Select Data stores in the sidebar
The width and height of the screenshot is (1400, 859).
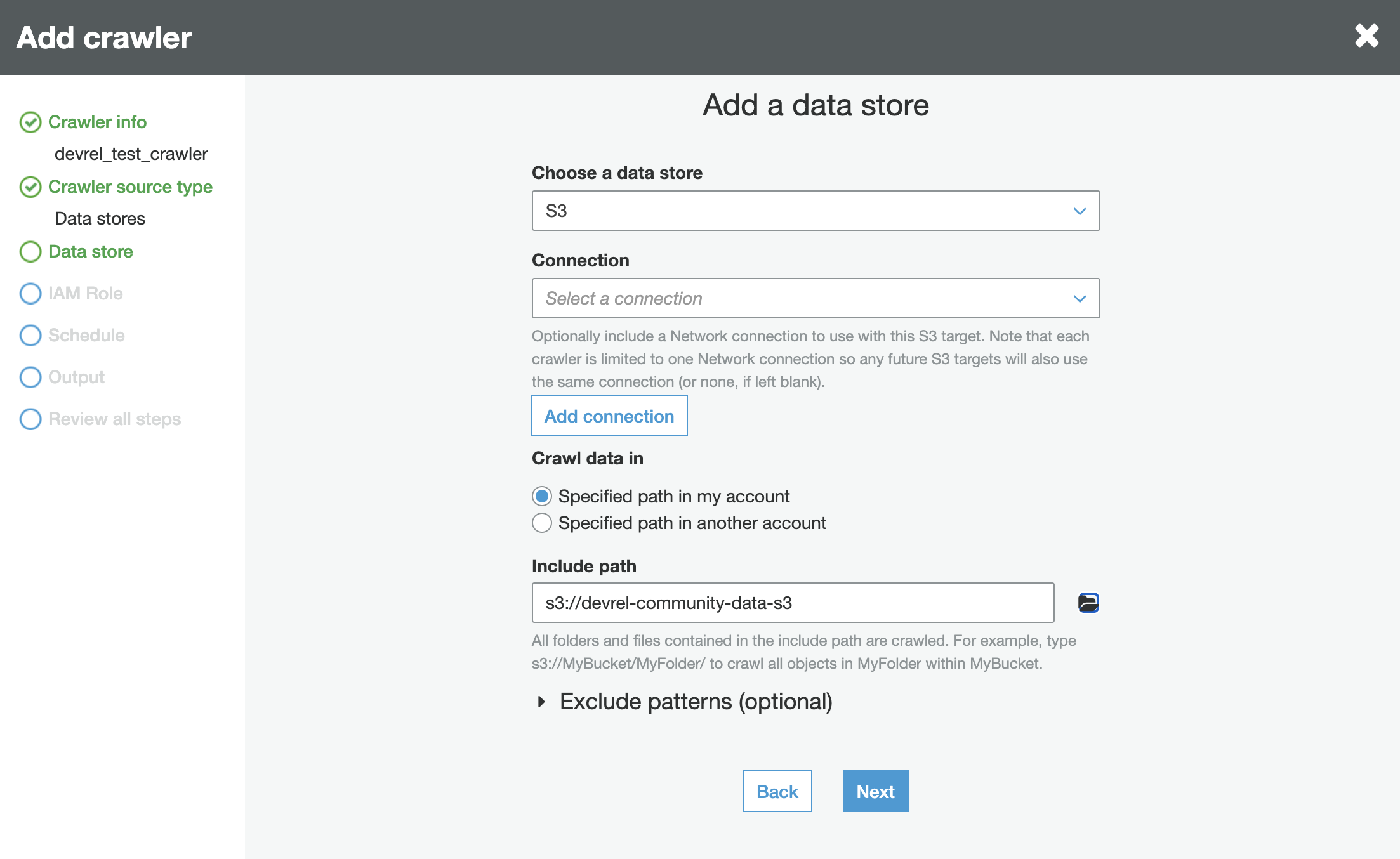coord(100,218)
